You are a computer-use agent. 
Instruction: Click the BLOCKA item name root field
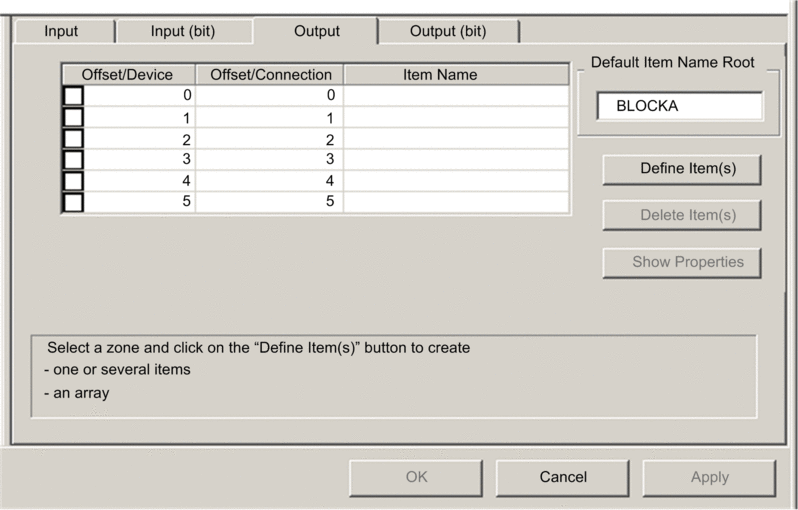tap(679, 105)
